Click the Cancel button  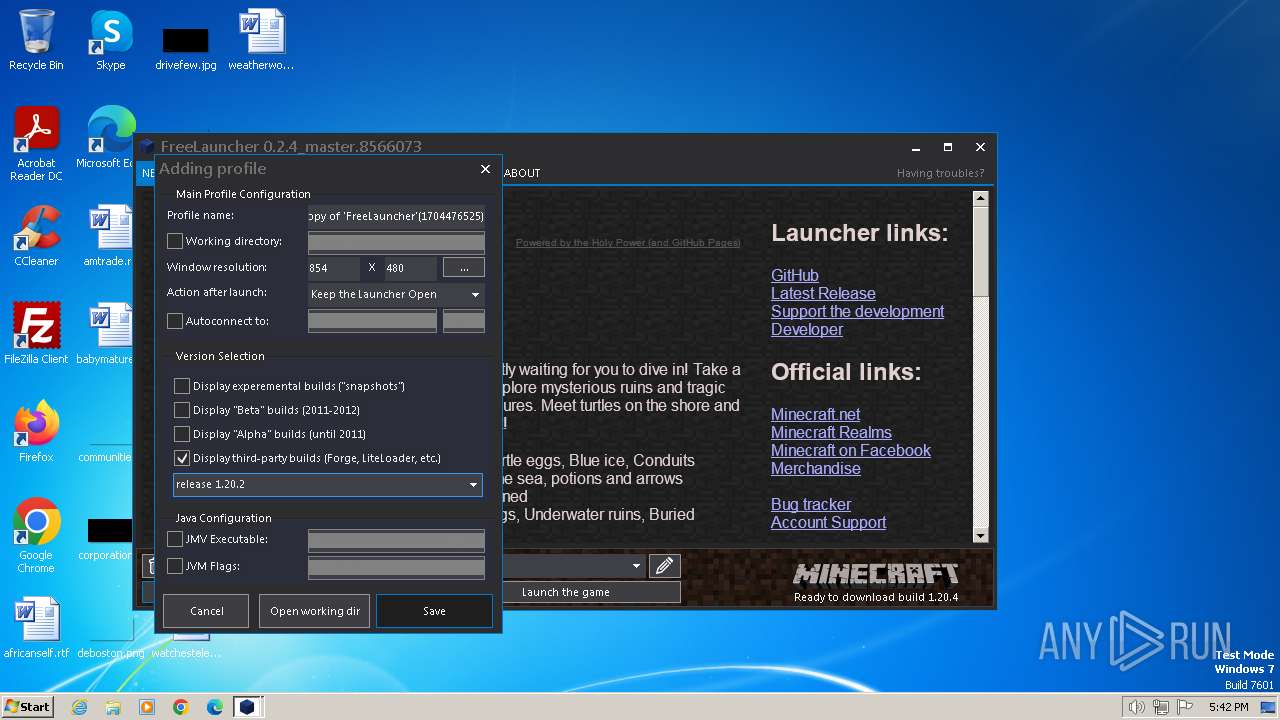point(207,611)
